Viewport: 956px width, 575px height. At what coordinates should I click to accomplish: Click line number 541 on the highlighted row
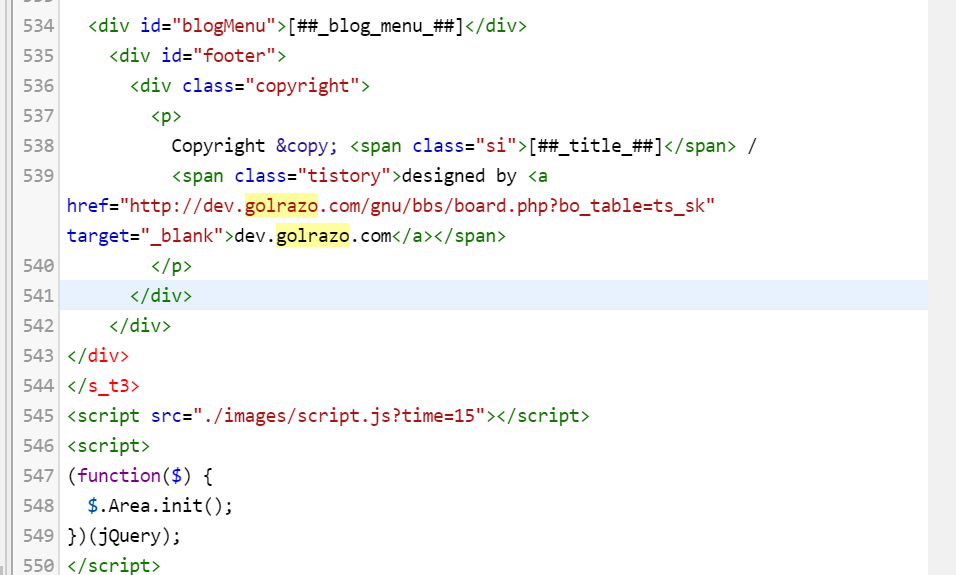click(x=38, y=296)
